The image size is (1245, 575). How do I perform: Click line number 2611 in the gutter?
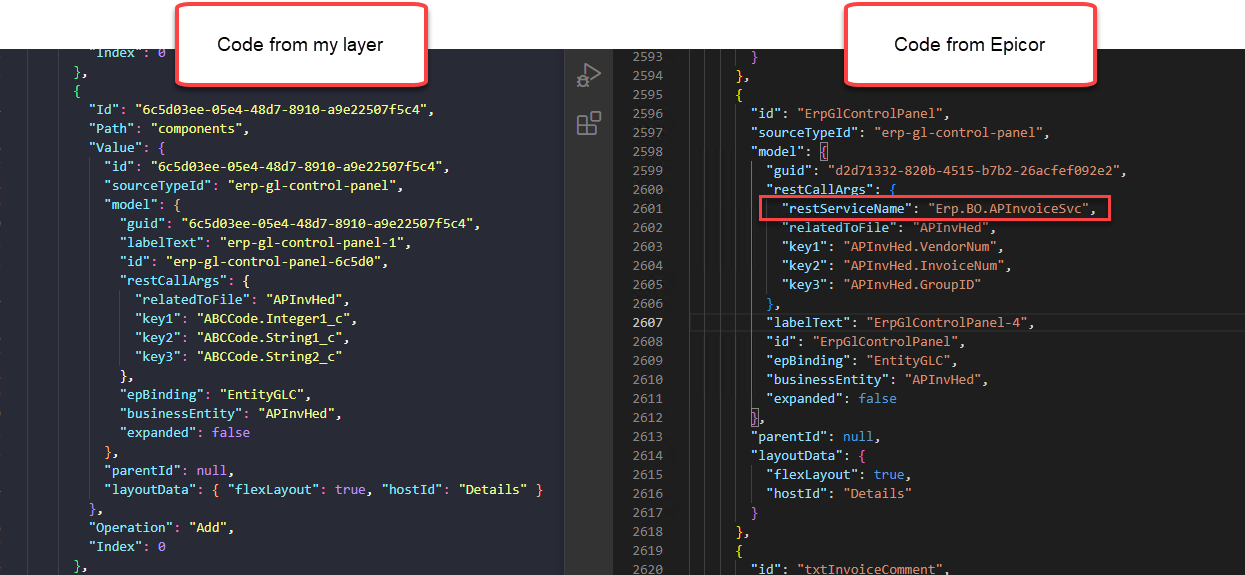(x=648, y=399)
